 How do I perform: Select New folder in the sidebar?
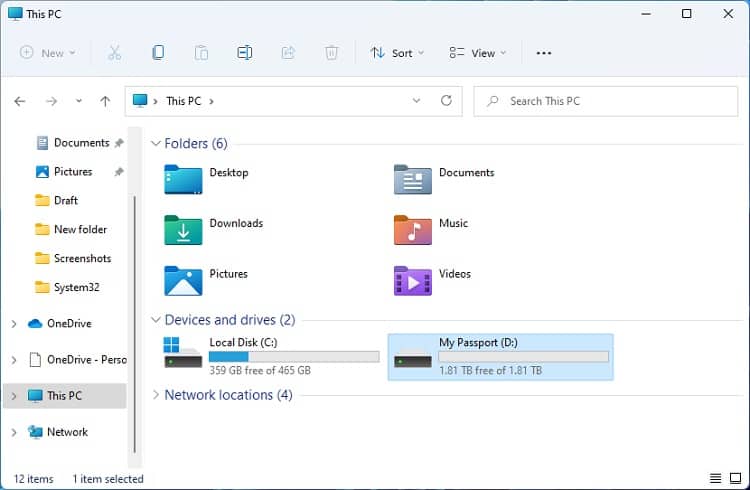pos(71,229)
